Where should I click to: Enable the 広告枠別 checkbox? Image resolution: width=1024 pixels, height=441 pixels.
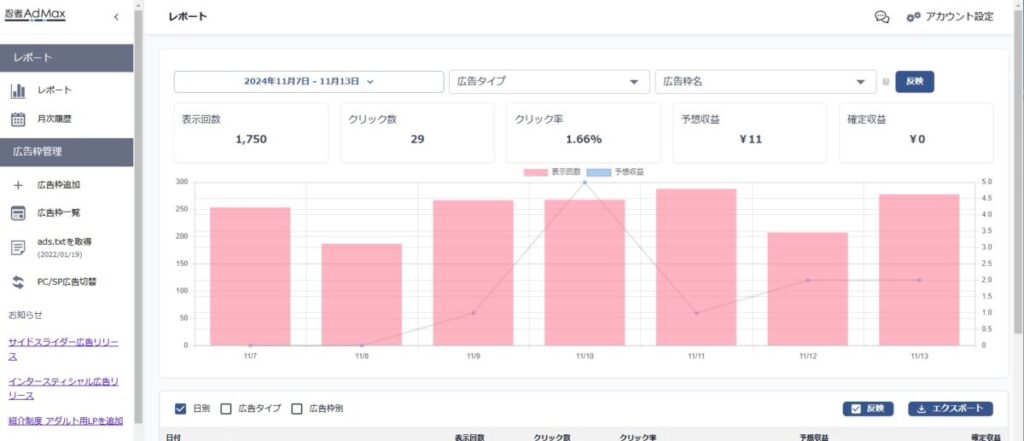296,408
